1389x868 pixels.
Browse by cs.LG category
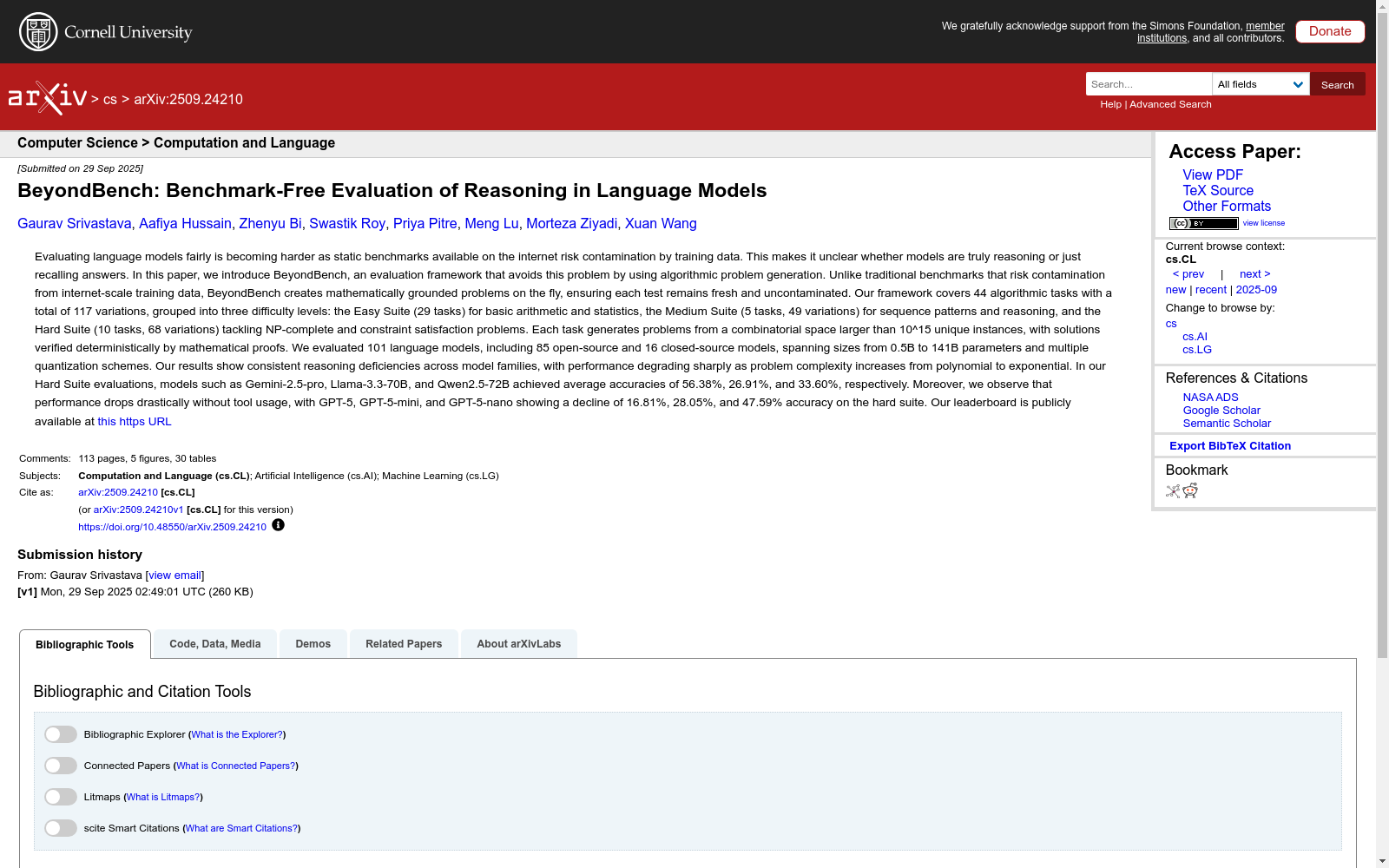[1197, 350]
